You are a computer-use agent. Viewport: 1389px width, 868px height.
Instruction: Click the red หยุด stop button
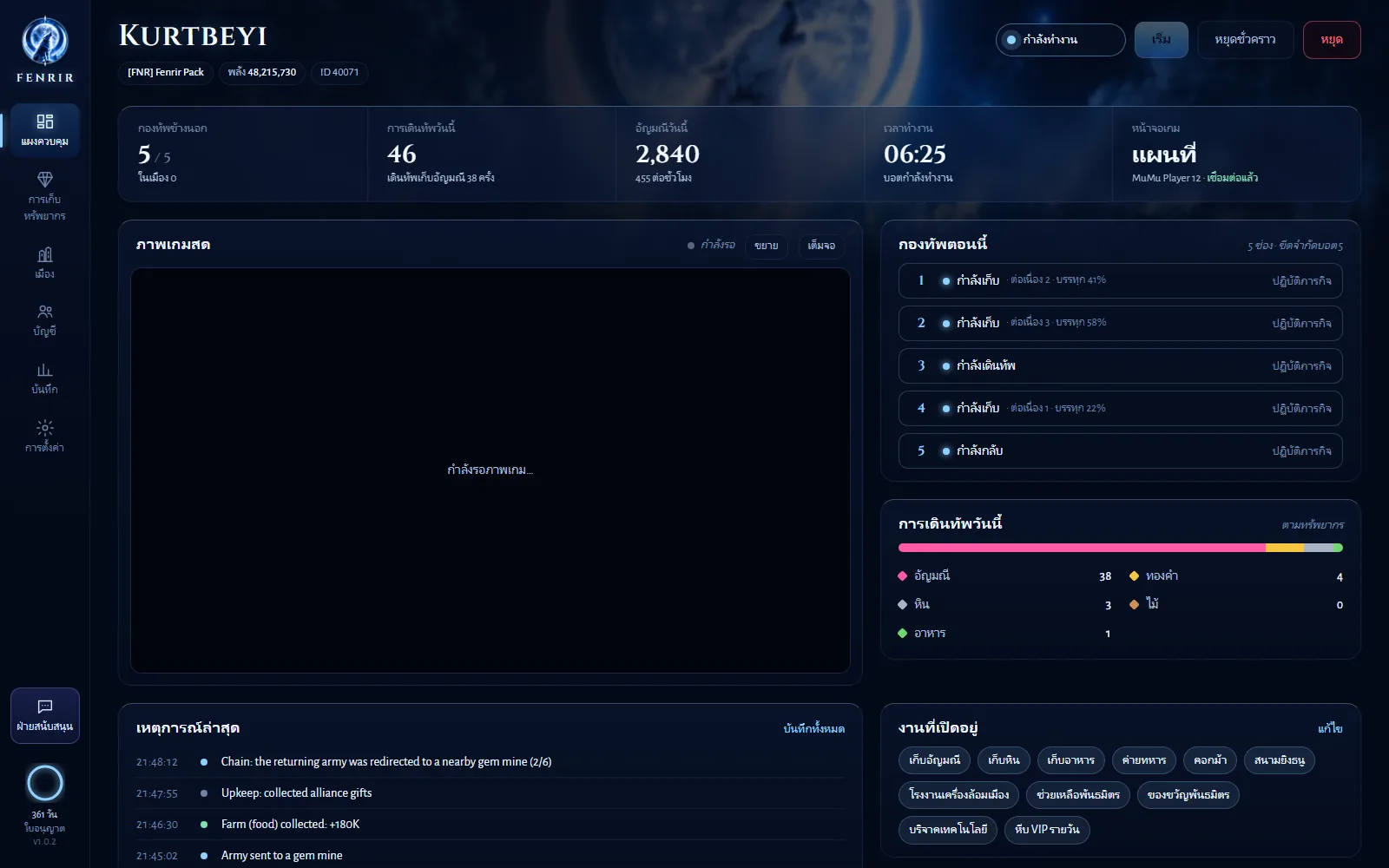[x=1332, y=40]
